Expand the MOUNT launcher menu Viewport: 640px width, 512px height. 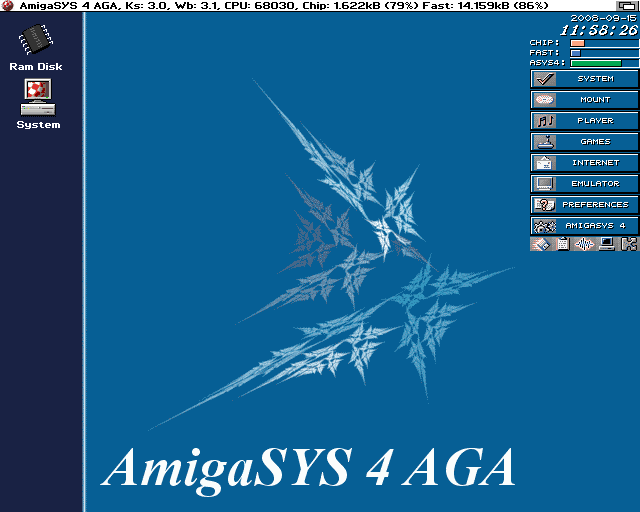tap(584, 100)
